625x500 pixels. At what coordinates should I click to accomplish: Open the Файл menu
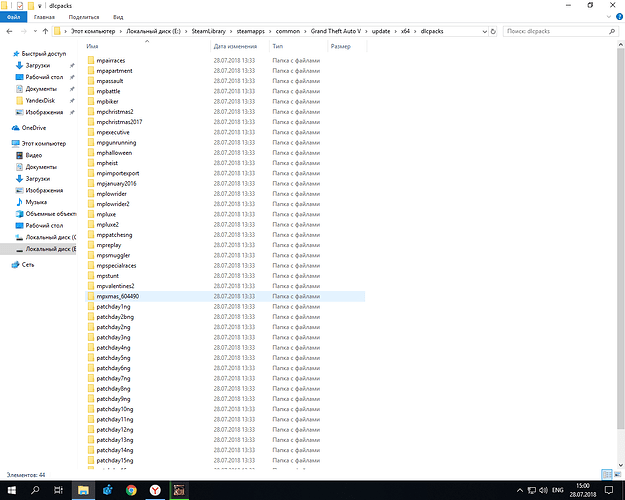(x=13, y=17)
